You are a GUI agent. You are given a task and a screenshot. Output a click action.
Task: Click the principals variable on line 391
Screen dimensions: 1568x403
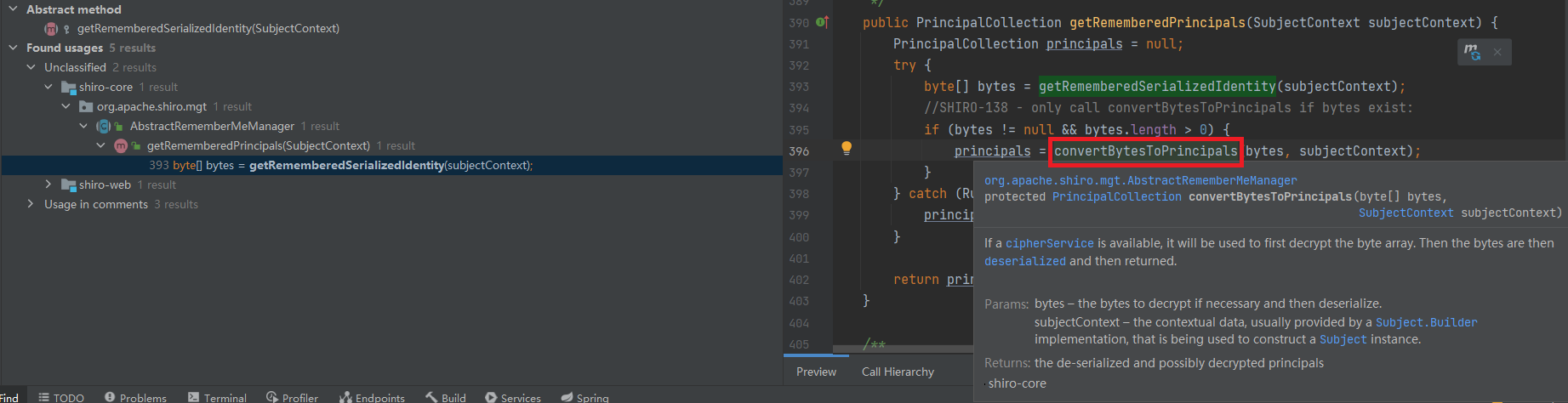1084,43
